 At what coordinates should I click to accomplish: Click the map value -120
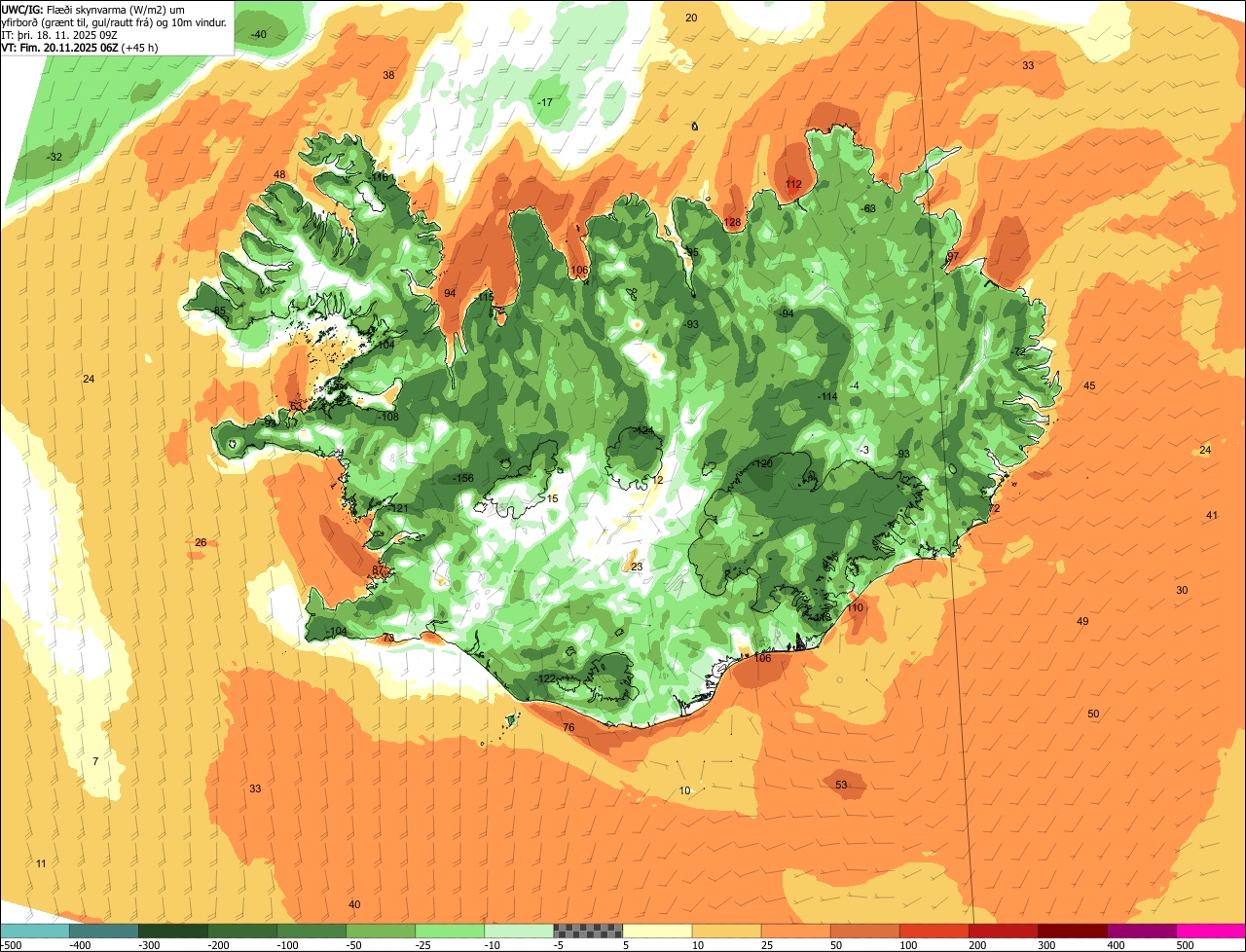click(763, 463)
